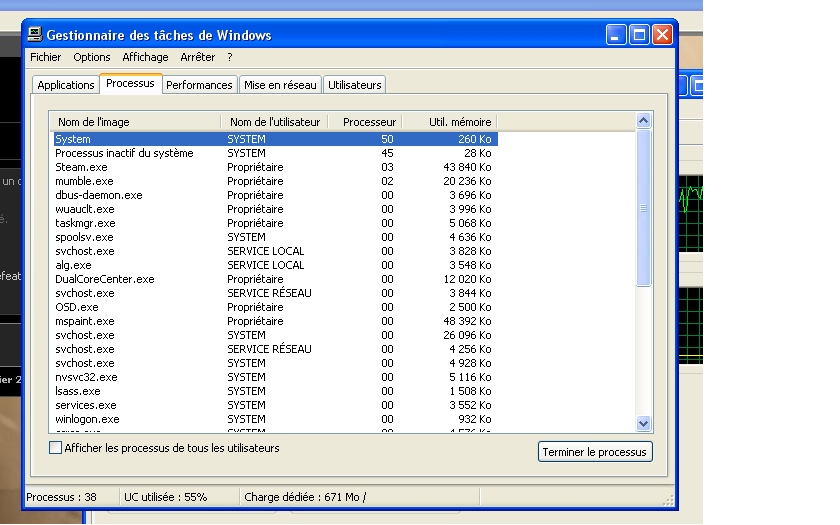The image size is (840, 525).
Task: Open the Mise en réseau tab
Action: [x=280, y=85]
